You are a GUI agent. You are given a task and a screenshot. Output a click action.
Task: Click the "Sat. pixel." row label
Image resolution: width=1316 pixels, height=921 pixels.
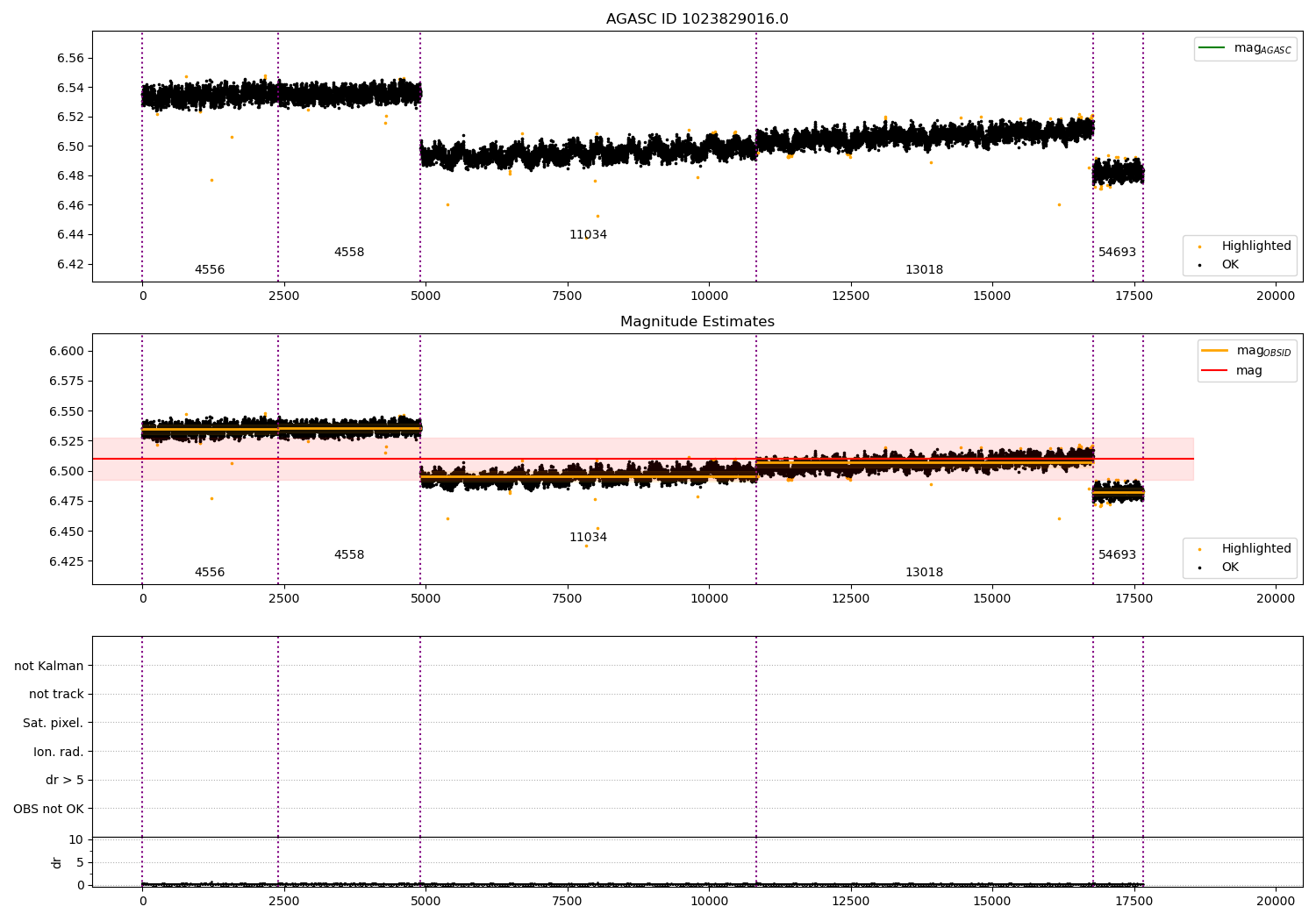point(54,724)
